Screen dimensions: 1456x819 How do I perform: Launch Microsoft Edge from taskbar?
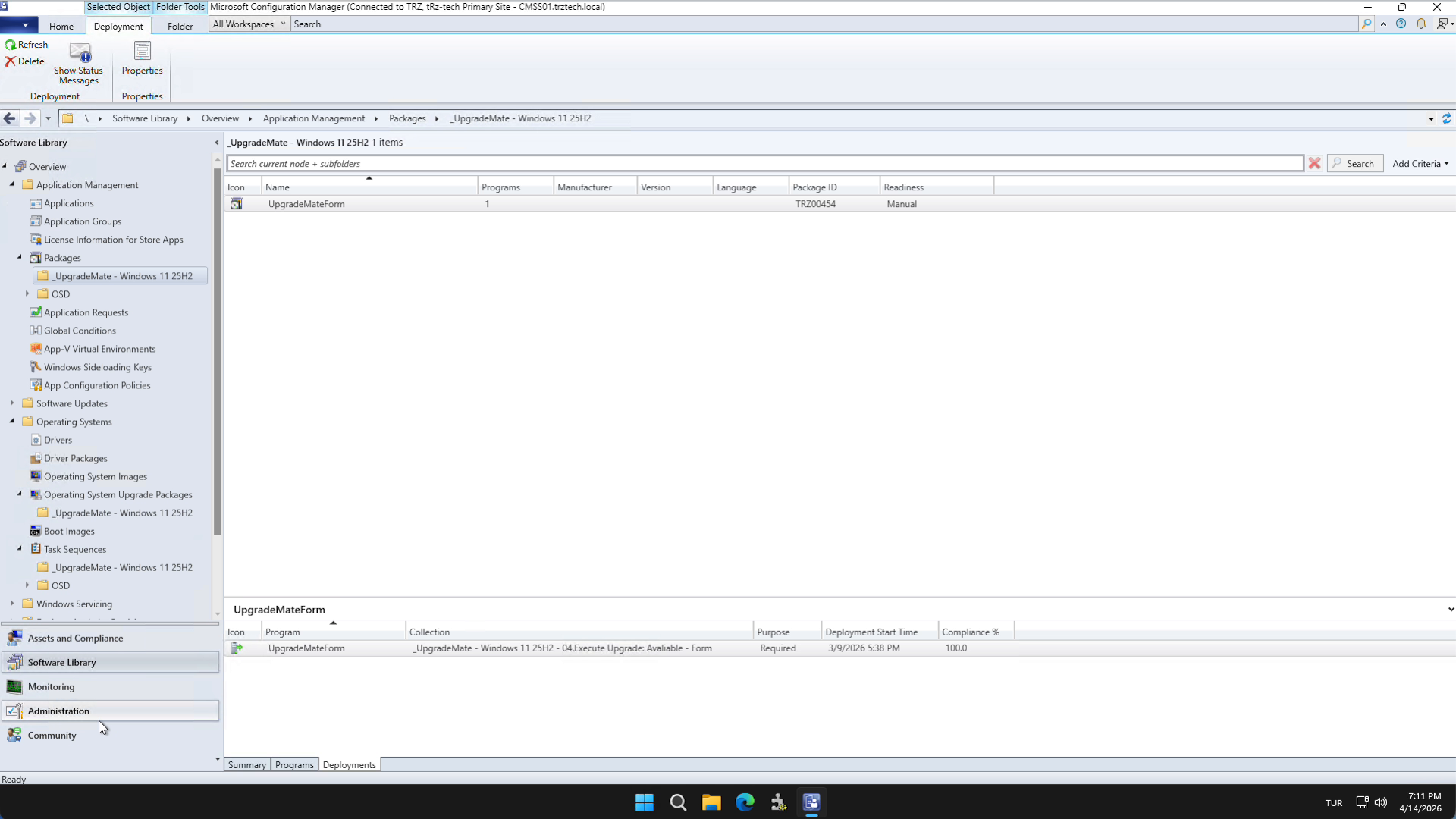[x=745, y=802]
